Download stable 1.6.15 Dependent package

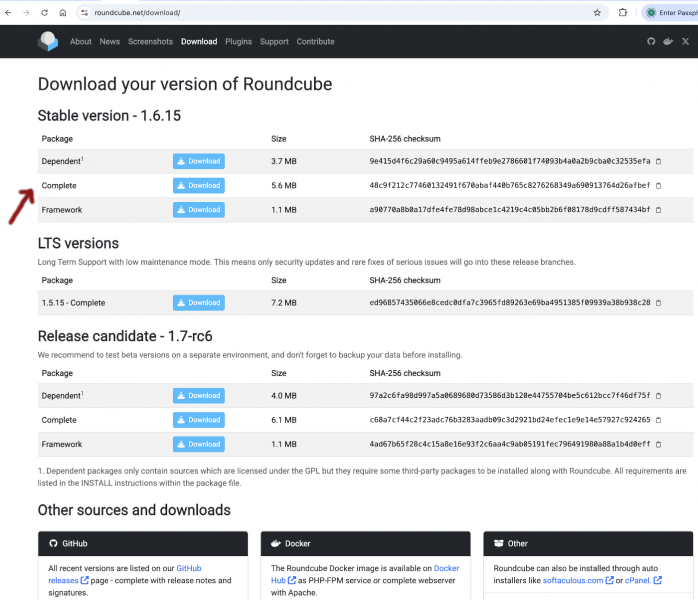pyautogui.click(x=199, y=161)
